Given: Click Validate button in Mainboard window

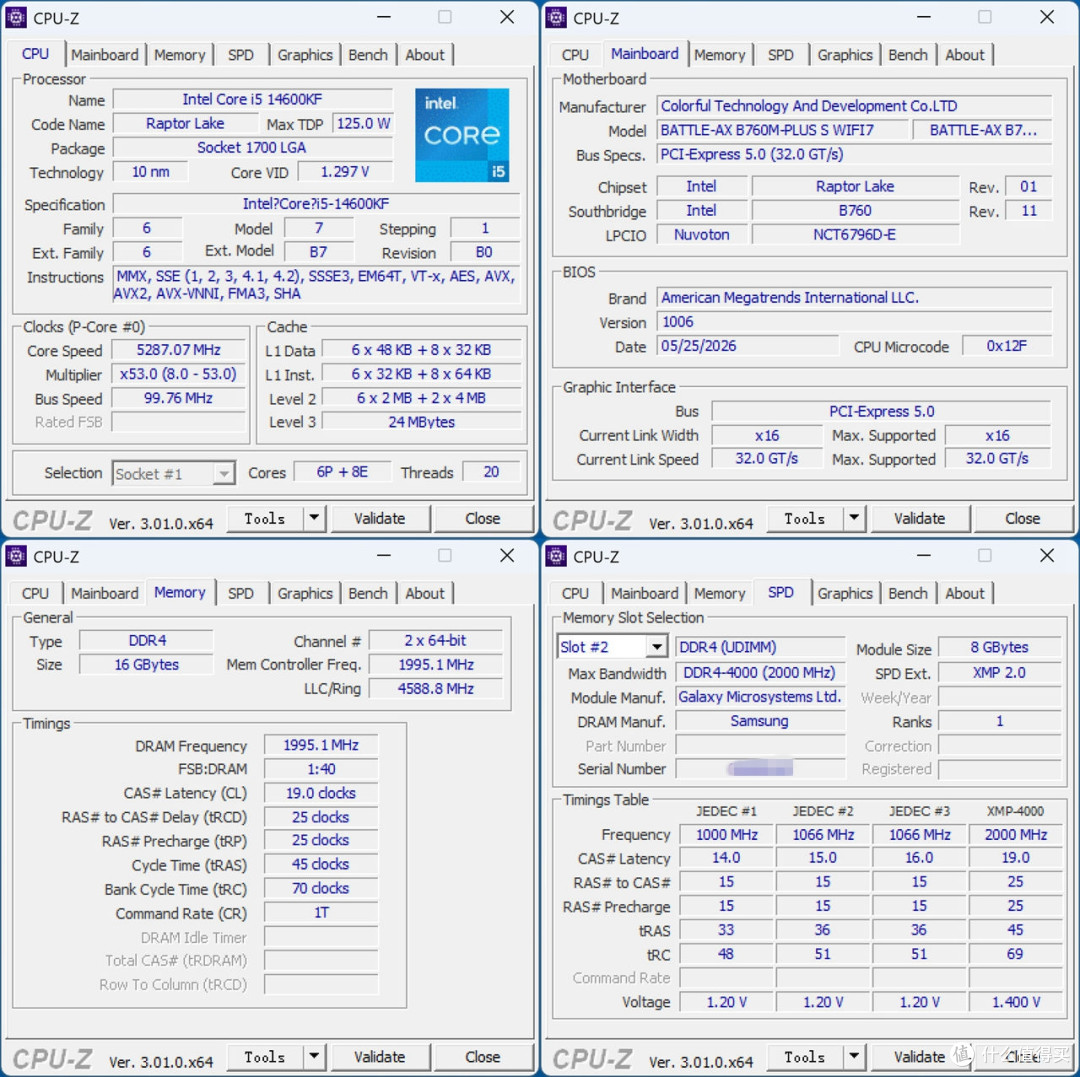Looking at the screenshot, I should click(x=920, y=518).
